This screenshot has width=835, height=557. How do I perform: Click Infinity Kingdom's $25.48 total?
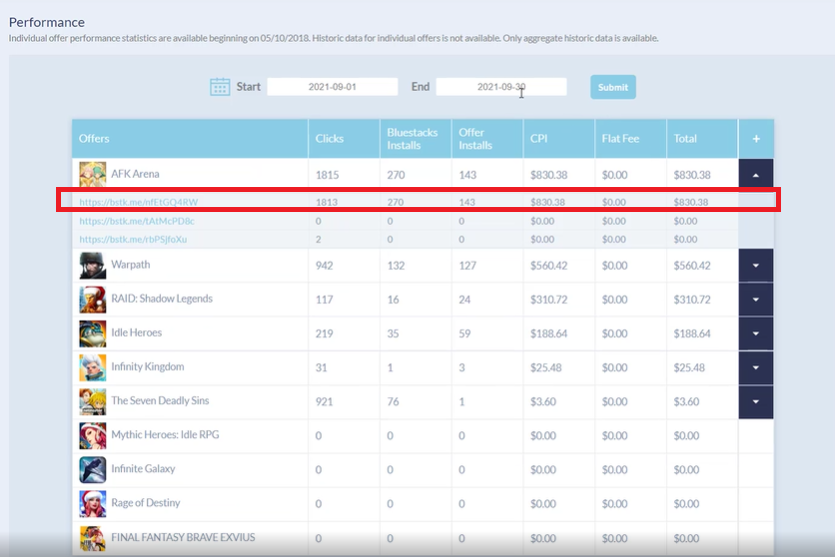[x=689, y=367]
